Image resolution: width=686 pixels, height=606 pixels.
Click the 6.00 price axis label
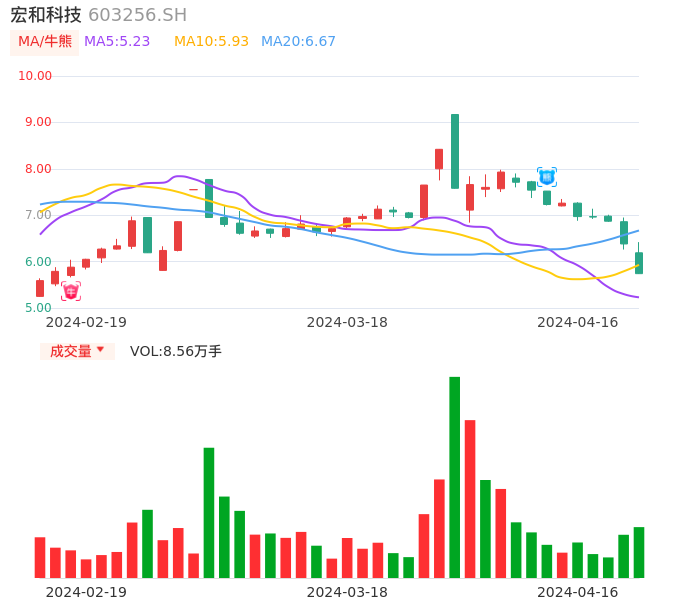pos(38,262)
